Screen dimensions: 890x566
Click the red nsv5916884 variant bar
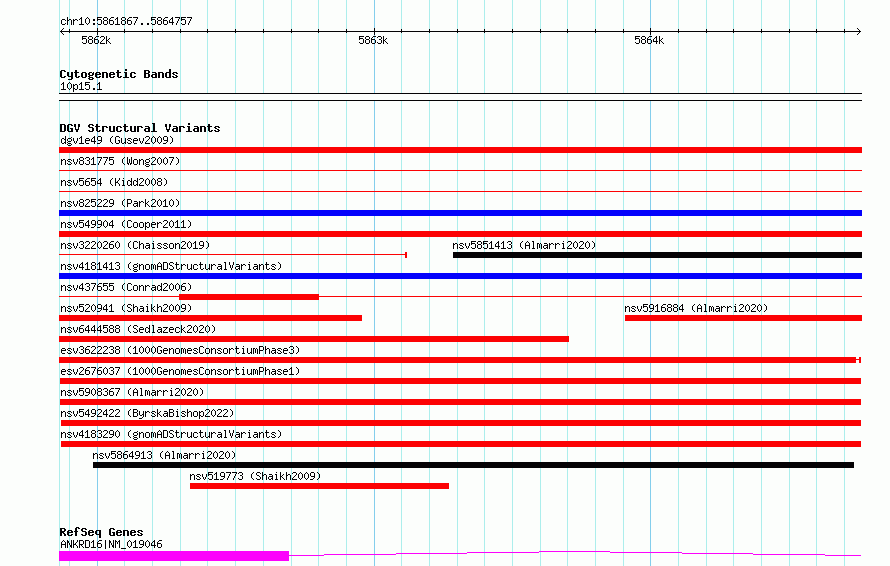point(744,318)
